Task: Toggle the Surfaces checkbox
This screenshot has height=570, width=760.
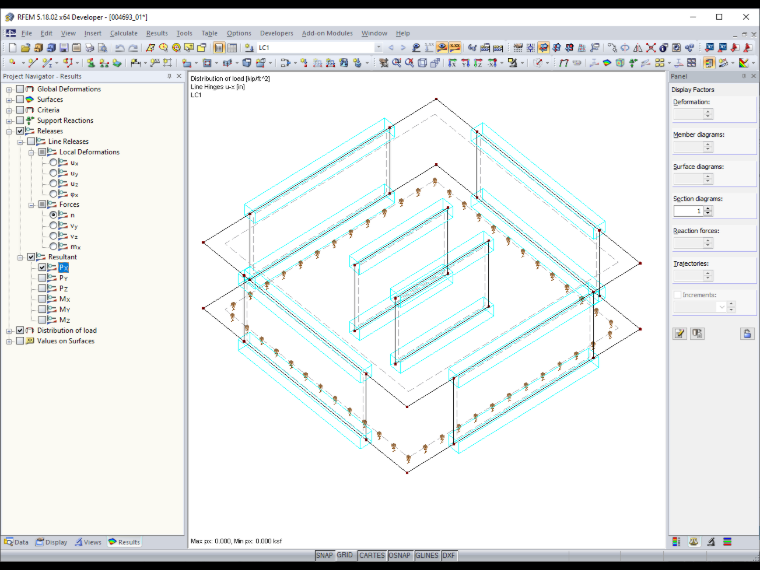Action: [20, 99]
